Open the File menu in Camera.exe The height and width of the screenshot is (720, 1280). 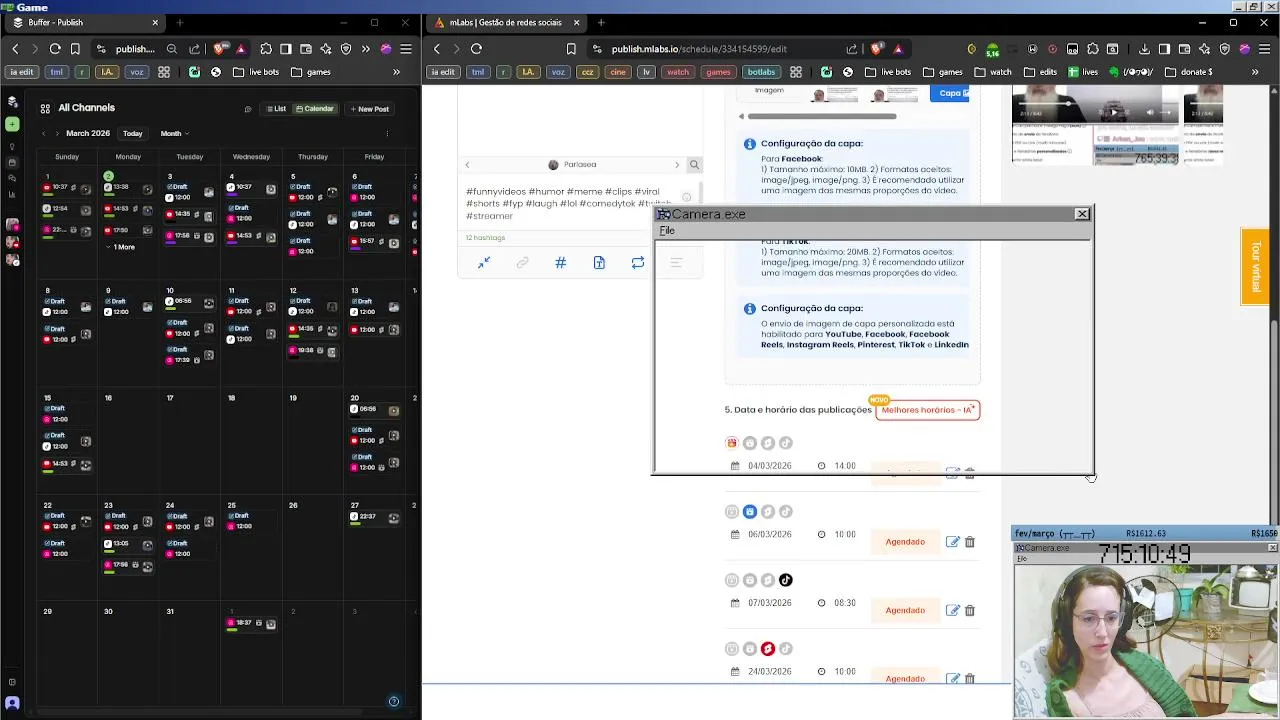pyautogui.click(x=667, y=231)
